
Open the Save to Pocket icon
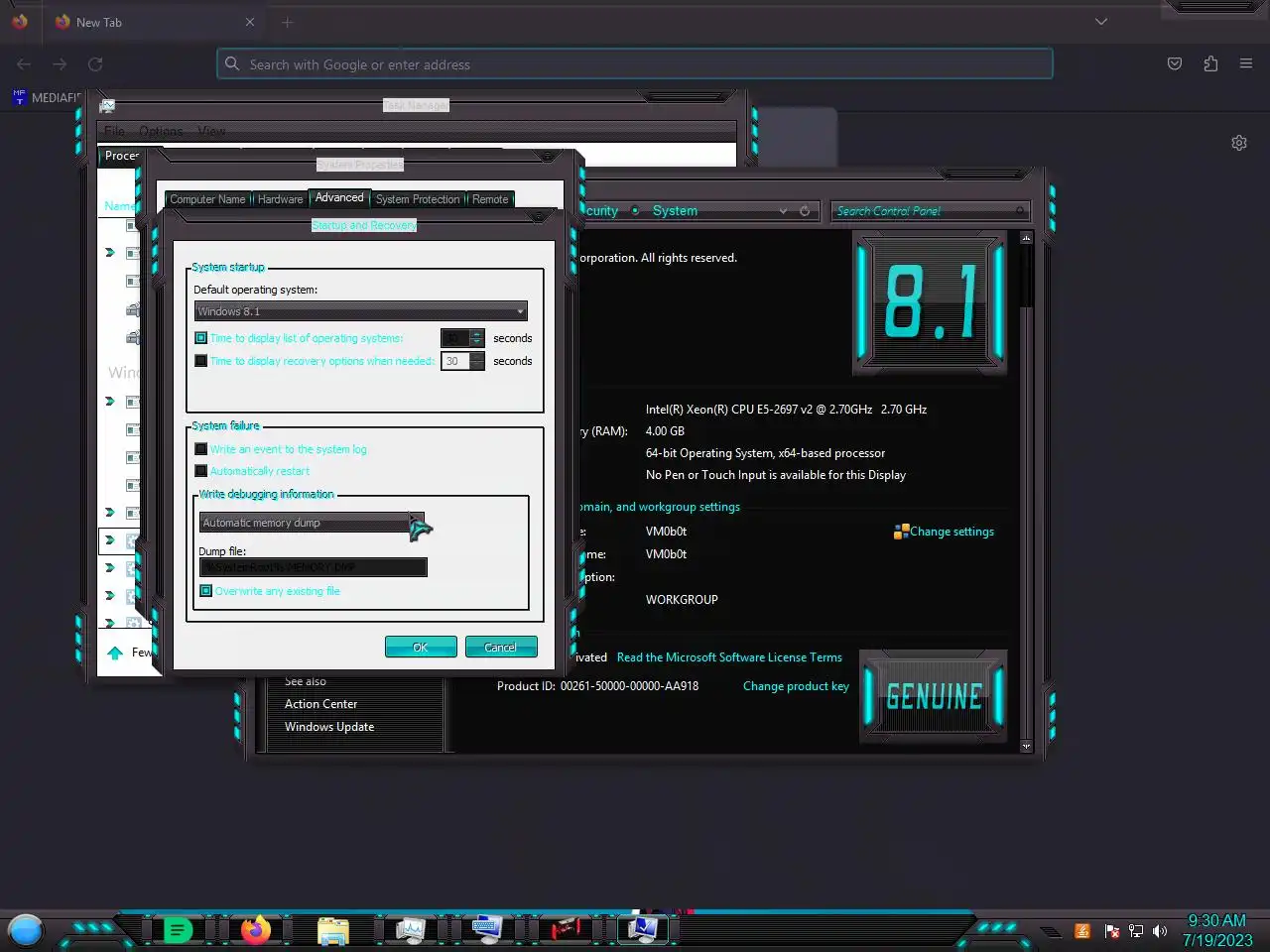click(x=1175, y=64)
